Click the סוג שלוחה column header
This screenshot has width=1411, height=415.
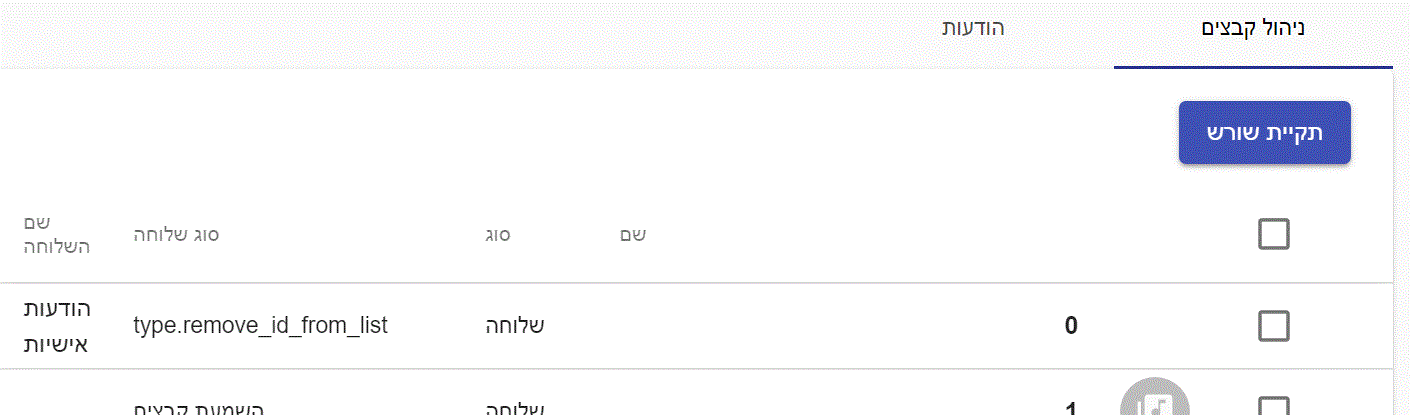click(177, 235)
